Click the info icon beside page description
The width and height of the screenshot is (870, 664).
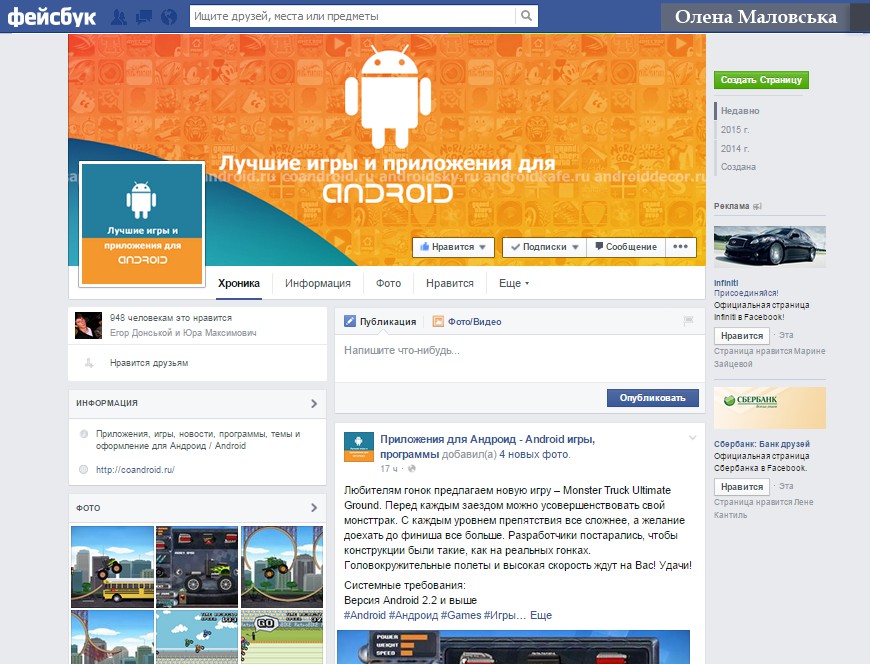[x=84, y=434]
